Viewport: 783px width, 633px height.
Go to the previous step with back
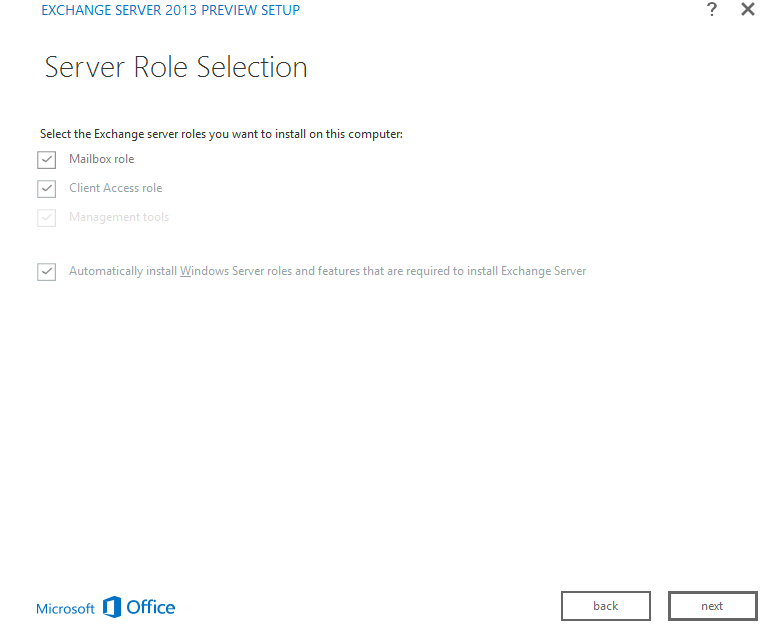coord(605,606)
